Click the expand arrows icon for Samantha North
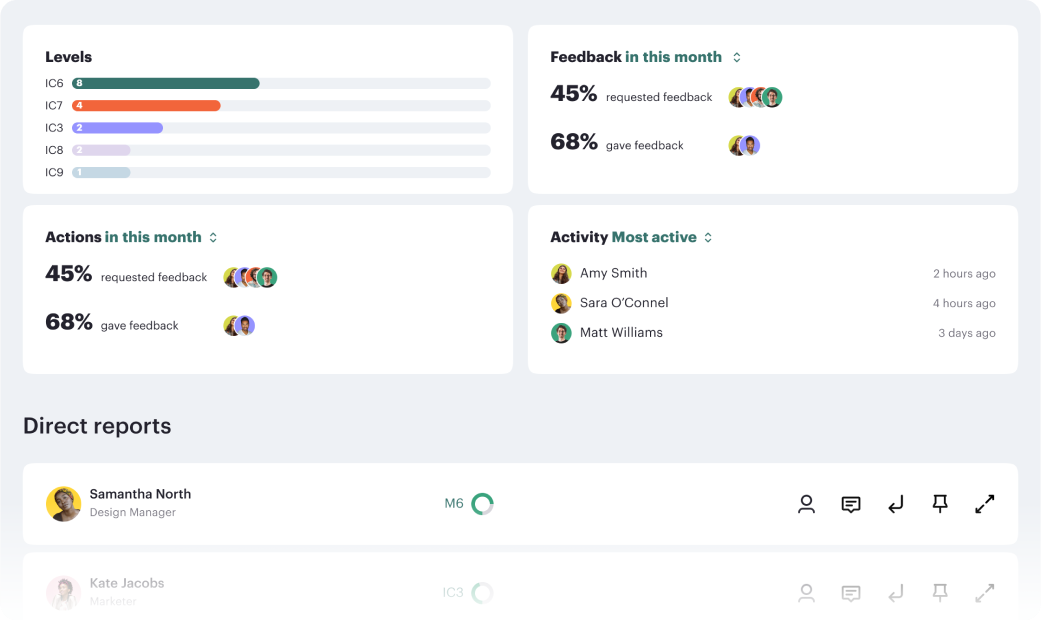 point(985,504)
